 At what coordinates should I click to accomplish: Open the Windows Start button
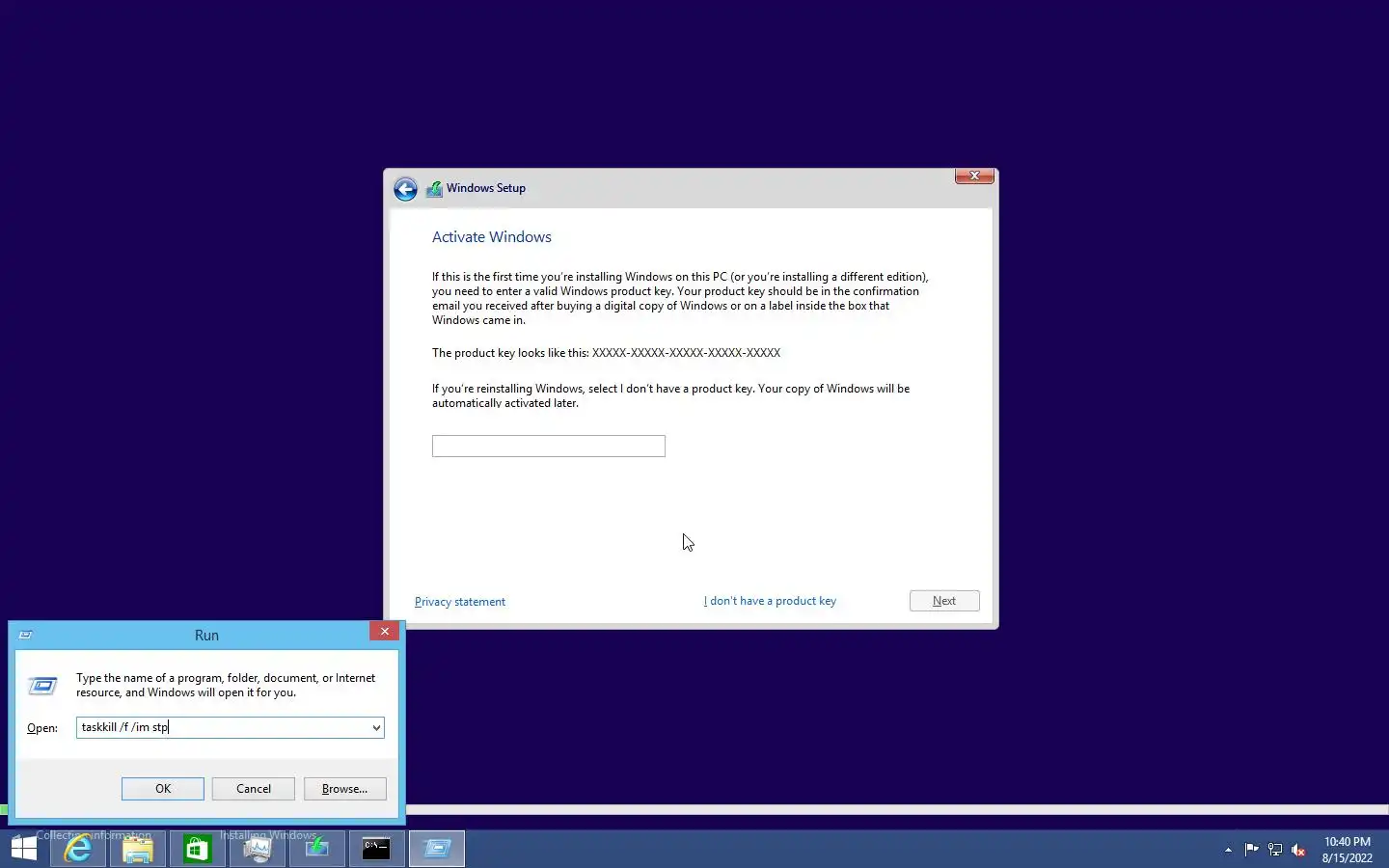point(24,849)
